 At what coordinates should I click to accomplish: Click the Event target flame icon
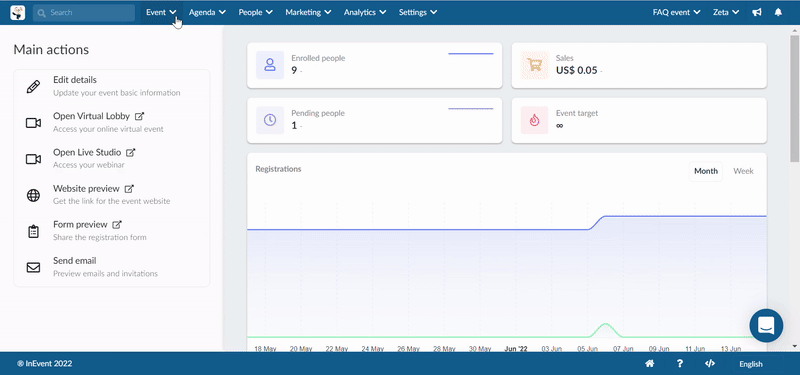[534, 120]
